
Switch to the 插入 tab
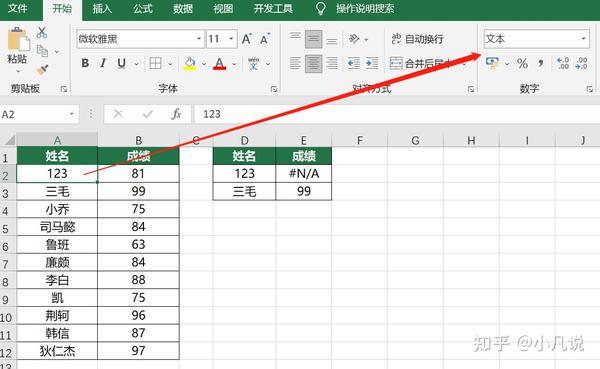click(103, 8)
